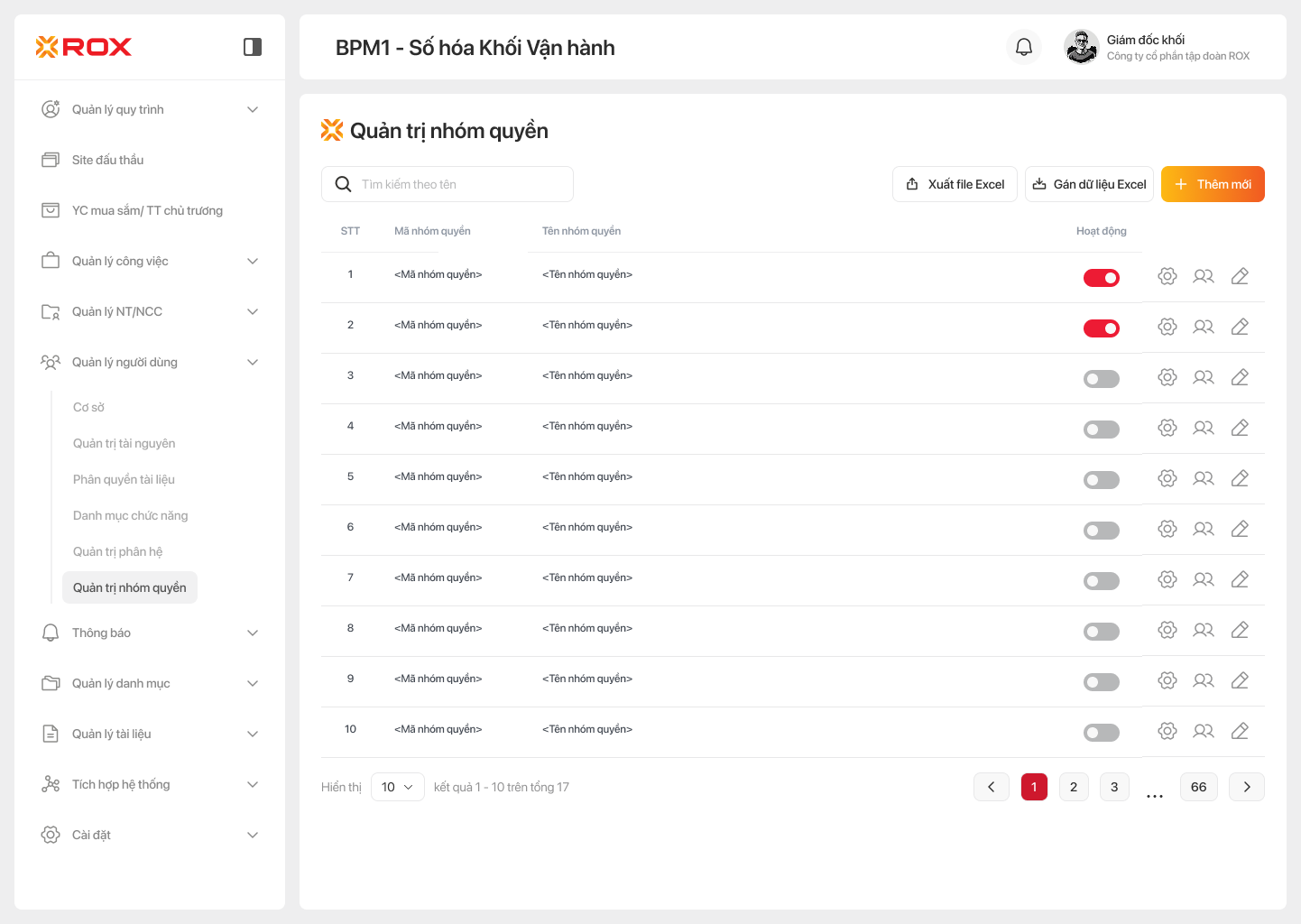Disable the active toggle in row 1
The height and width of the screenshot is (924, 1301).
(1101, 278)
